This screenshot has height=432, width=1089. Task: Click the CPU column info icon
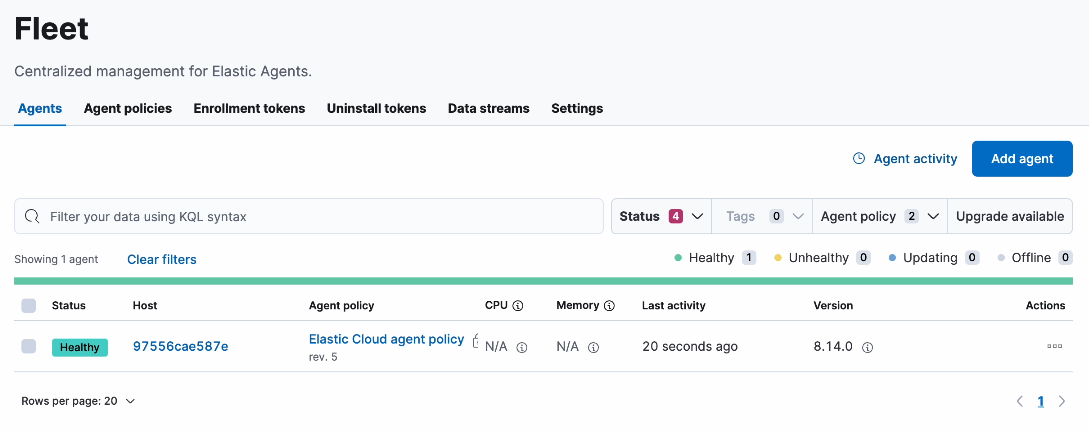coord(518,306)
